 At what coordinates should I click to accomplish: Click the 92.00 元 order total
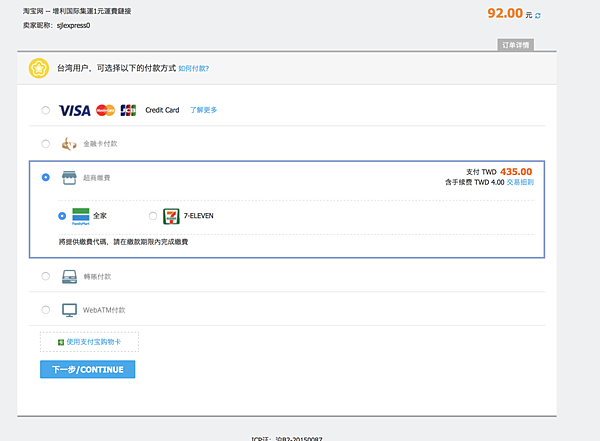point(510,13)
